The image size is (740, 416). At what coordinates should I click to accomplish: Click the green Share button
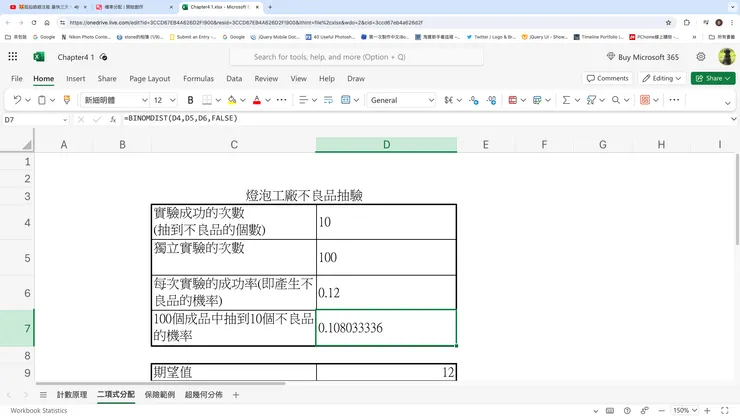pyautogui.click(x=713, y=78)
